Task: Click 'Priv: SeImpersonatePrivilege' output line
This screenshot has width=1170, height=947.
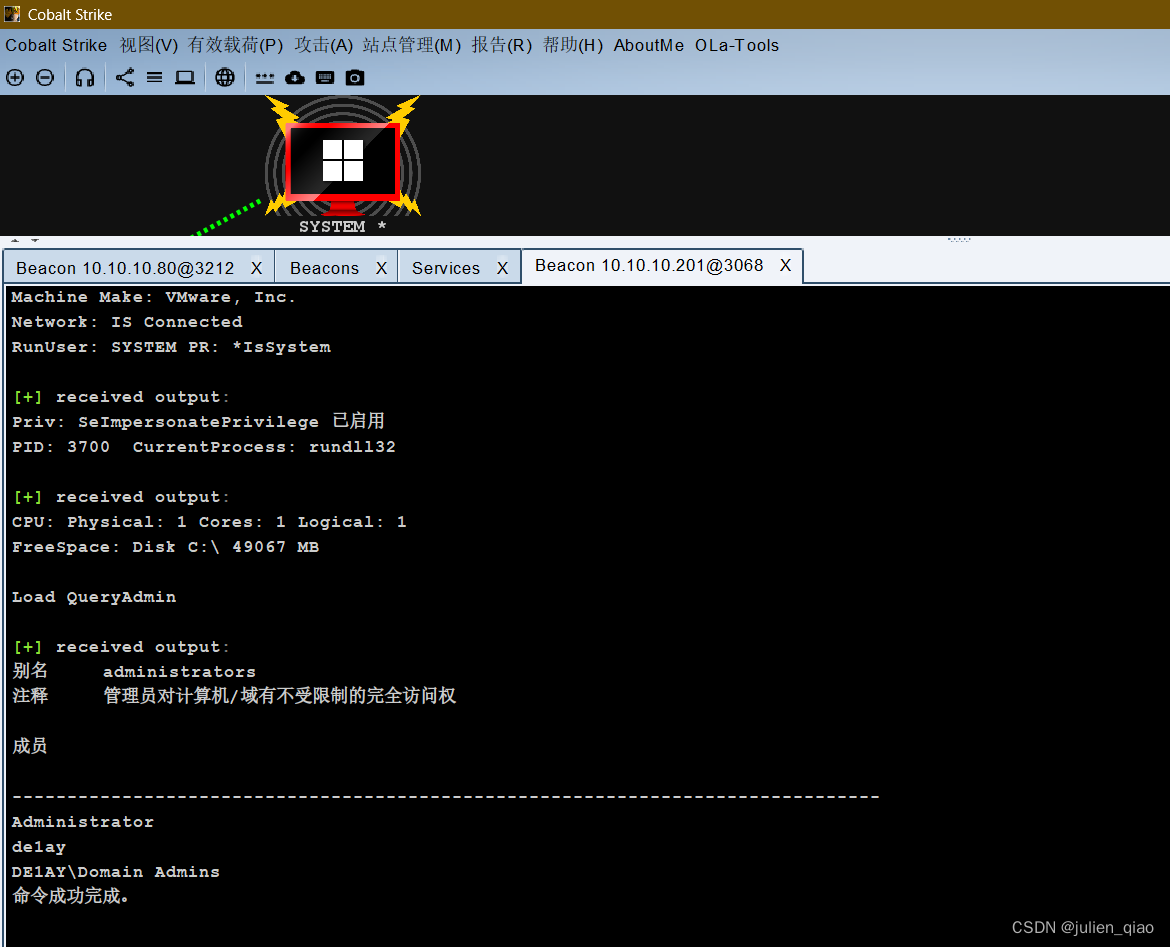Action: click(198, 422)
